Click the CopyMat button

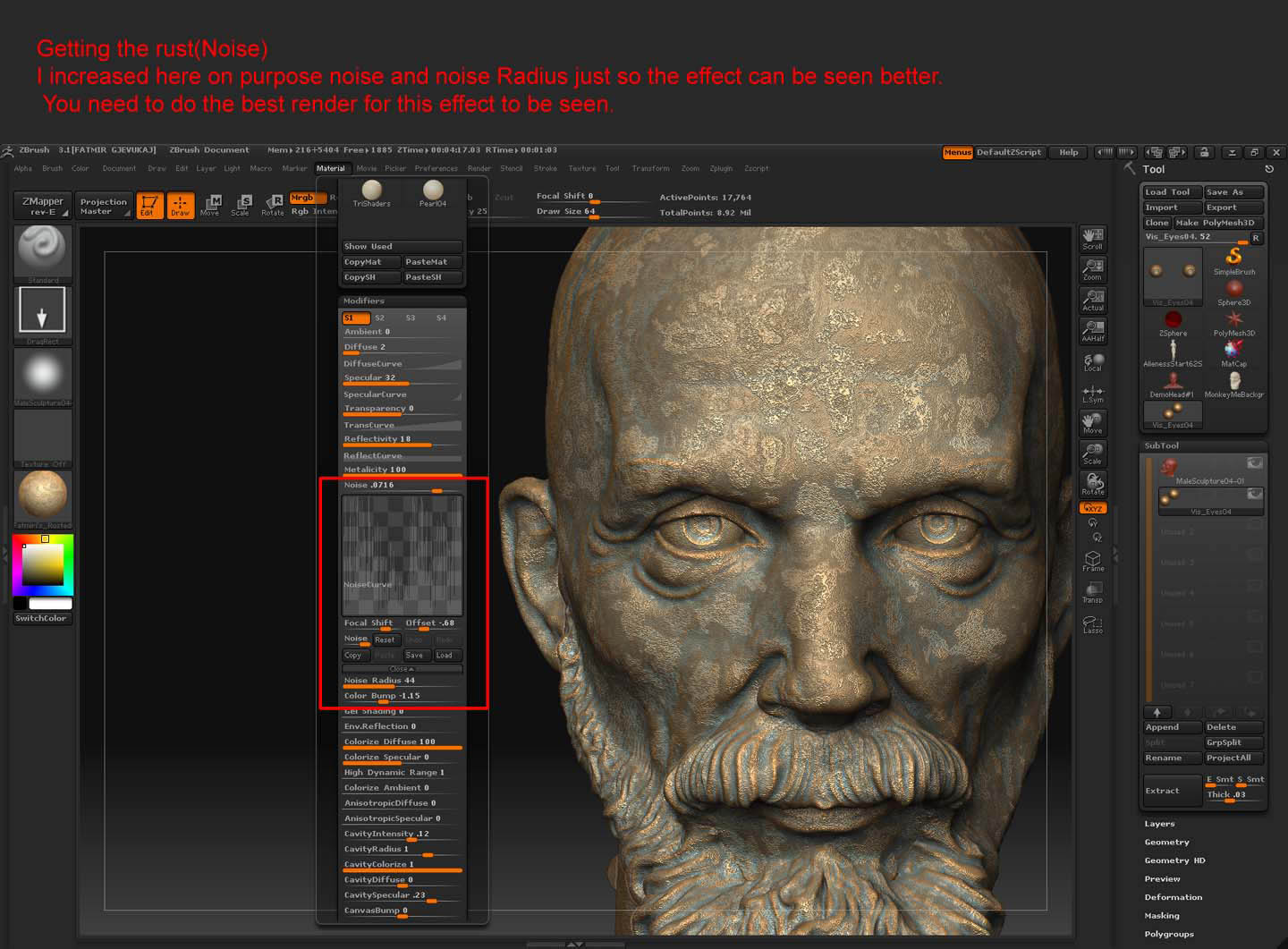pyautogui.click(x=370, y=262)
